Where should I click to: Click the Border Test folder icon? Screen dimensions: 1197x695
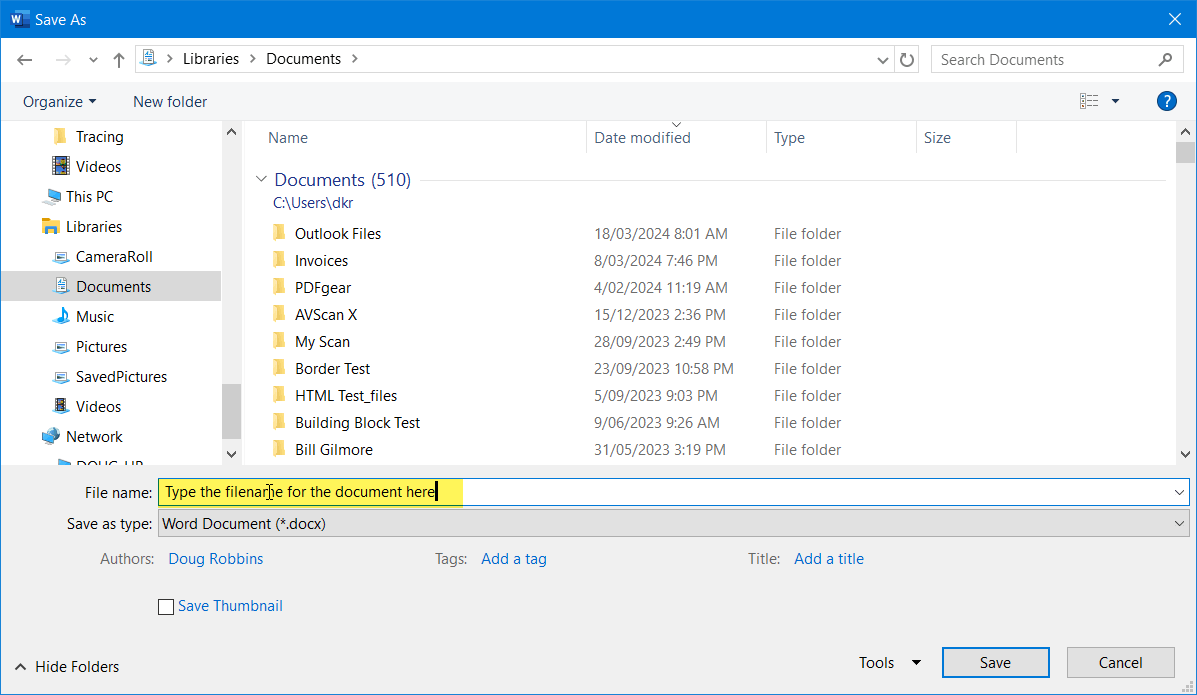279,368
